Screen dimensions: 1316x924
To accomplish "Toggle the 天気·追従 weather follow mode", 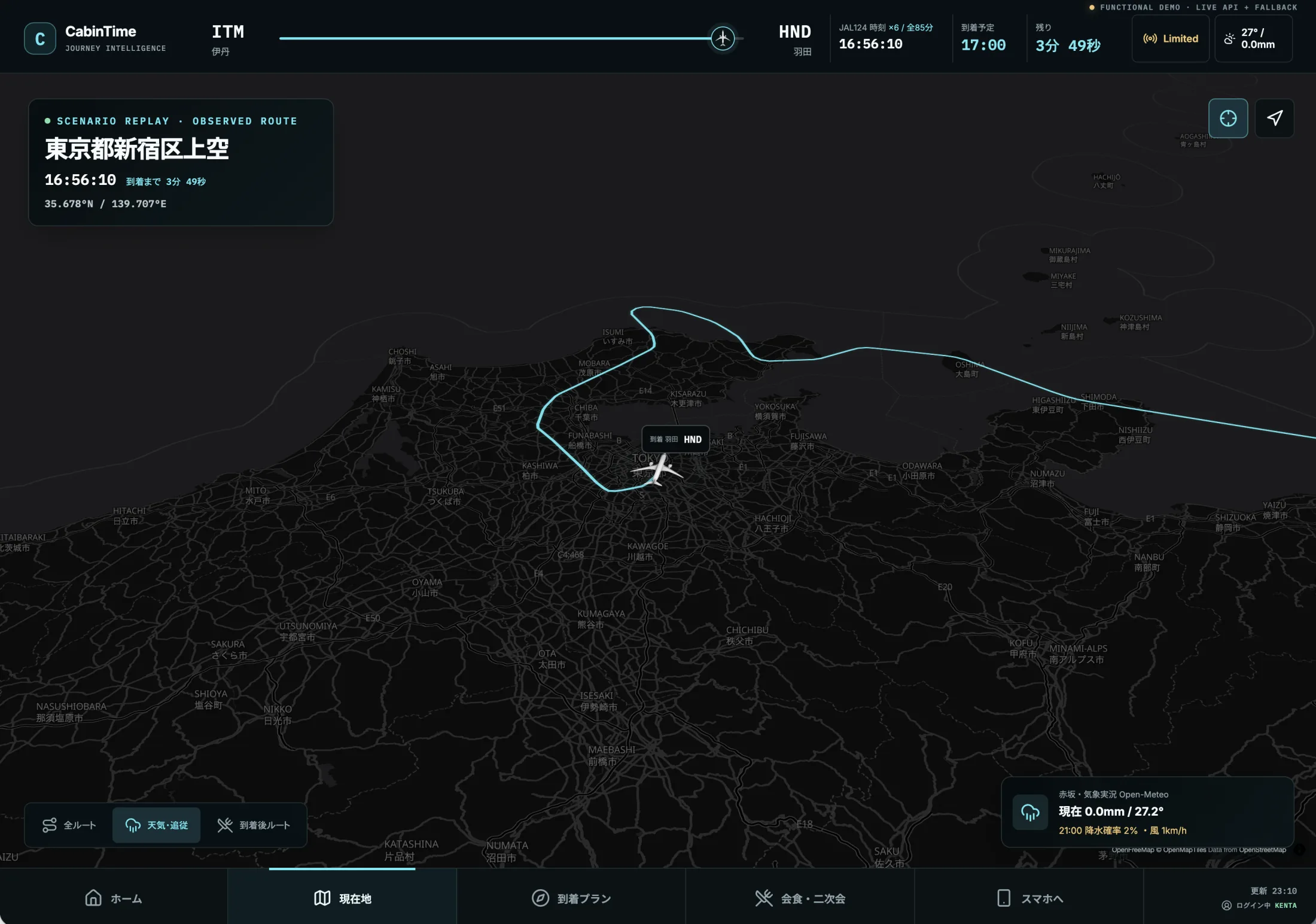I will [156, 825].
